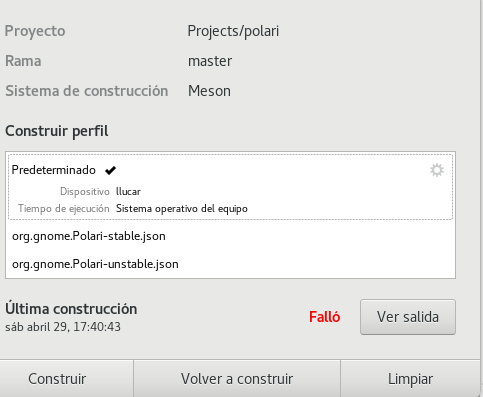
Task: Click the Projects/polari project path
Action: (x=233, y=31)
